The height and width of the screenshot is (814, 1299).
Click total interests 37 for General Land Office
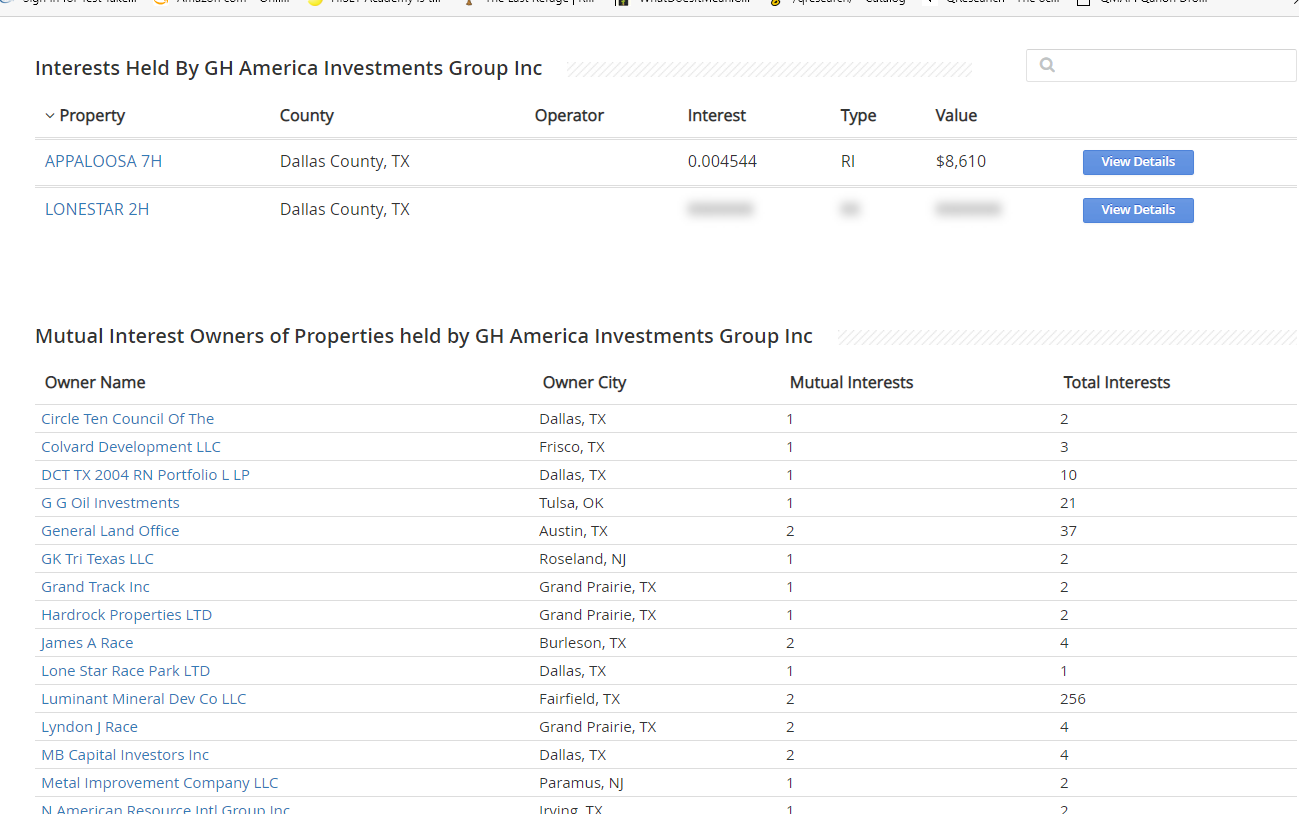pyautogui.click(x=1068, y=530)
